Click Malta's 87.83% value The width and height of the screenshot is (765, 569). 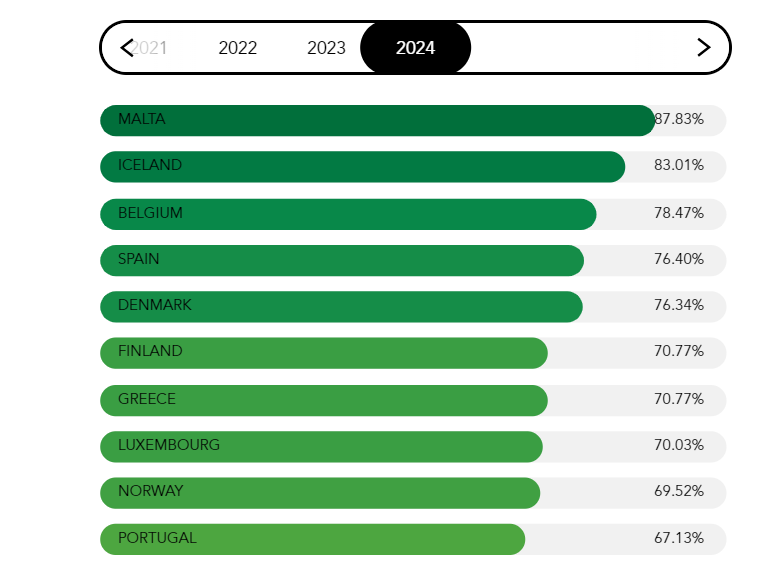pyautogui.click(x=680, y=119)
